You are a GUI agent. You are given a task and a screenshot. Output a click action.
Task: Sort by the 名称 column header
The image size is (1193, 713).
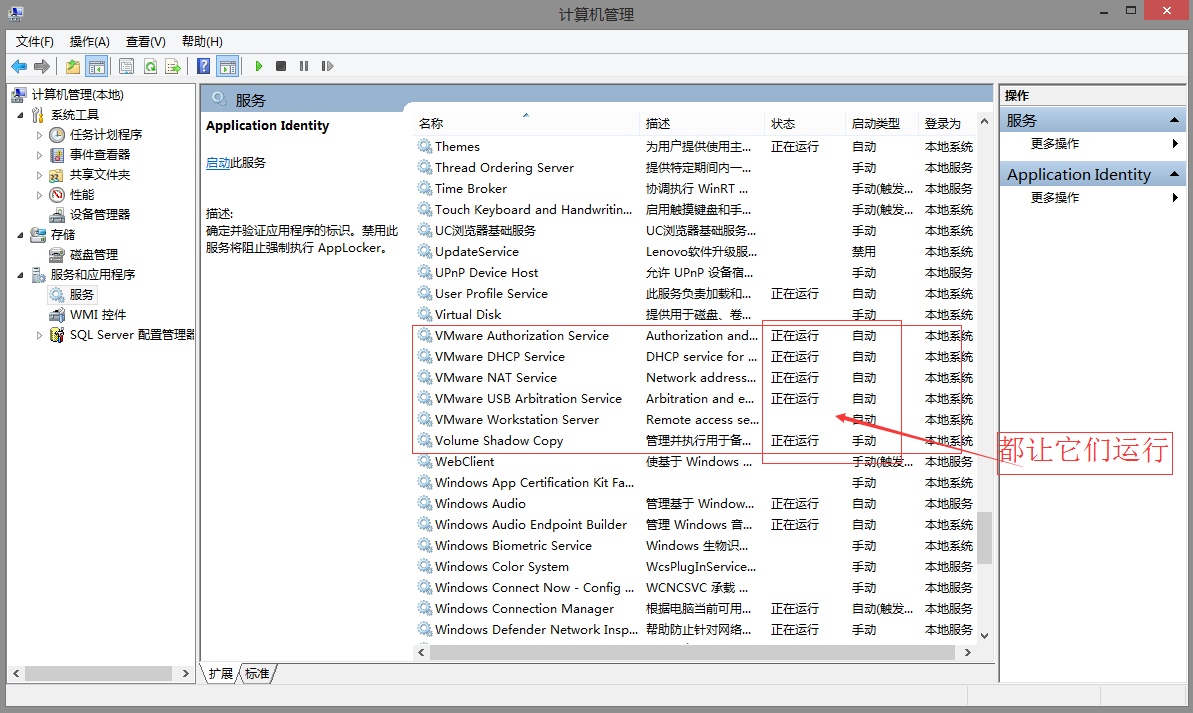[527, 123]
